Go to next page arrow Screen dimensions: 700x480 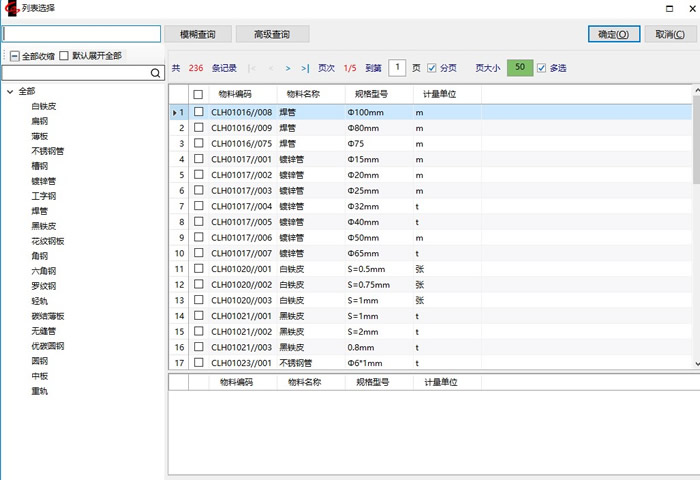pyautogui.click(x=288, y=69)
